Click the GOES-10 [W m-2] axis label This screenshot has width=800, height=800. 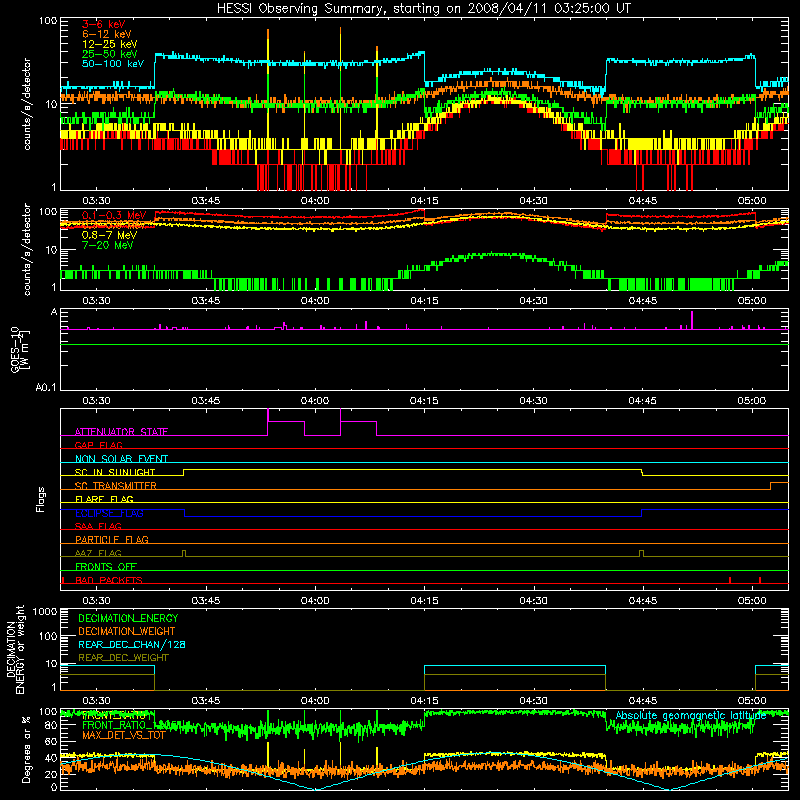click(x=20, y=350)
